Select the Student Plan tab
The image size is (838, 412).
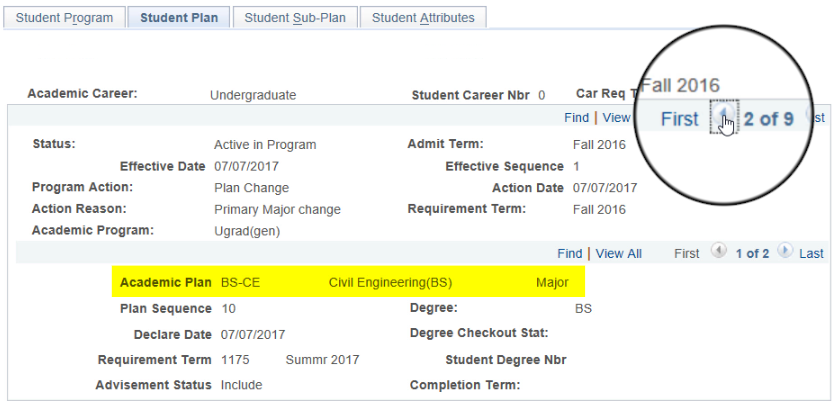click(x=179, y=17)
